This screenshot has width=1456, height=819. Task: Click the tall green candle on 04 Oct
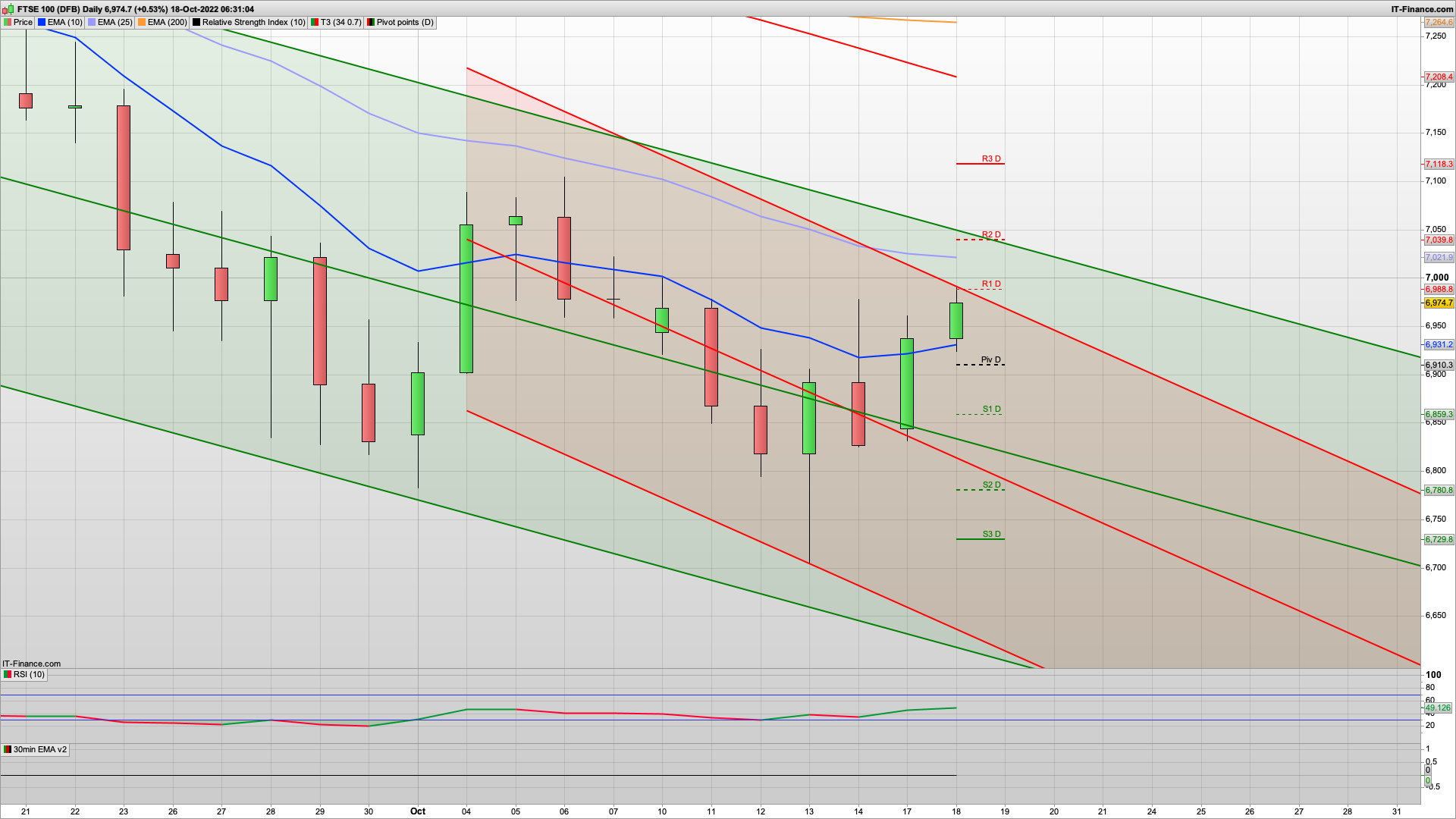click(x=466, y=298)
